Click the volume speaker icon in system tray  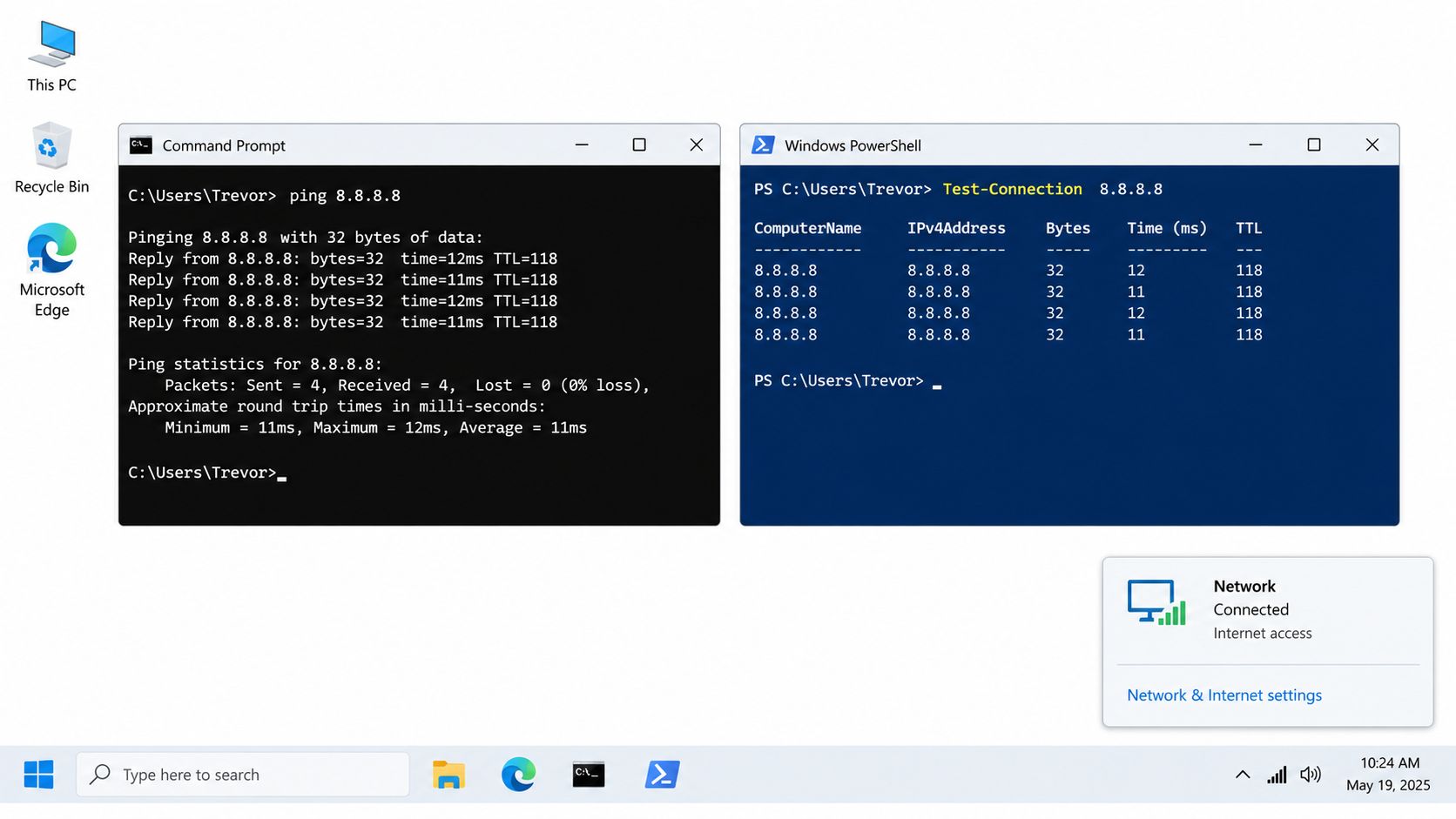[1311, 775]
